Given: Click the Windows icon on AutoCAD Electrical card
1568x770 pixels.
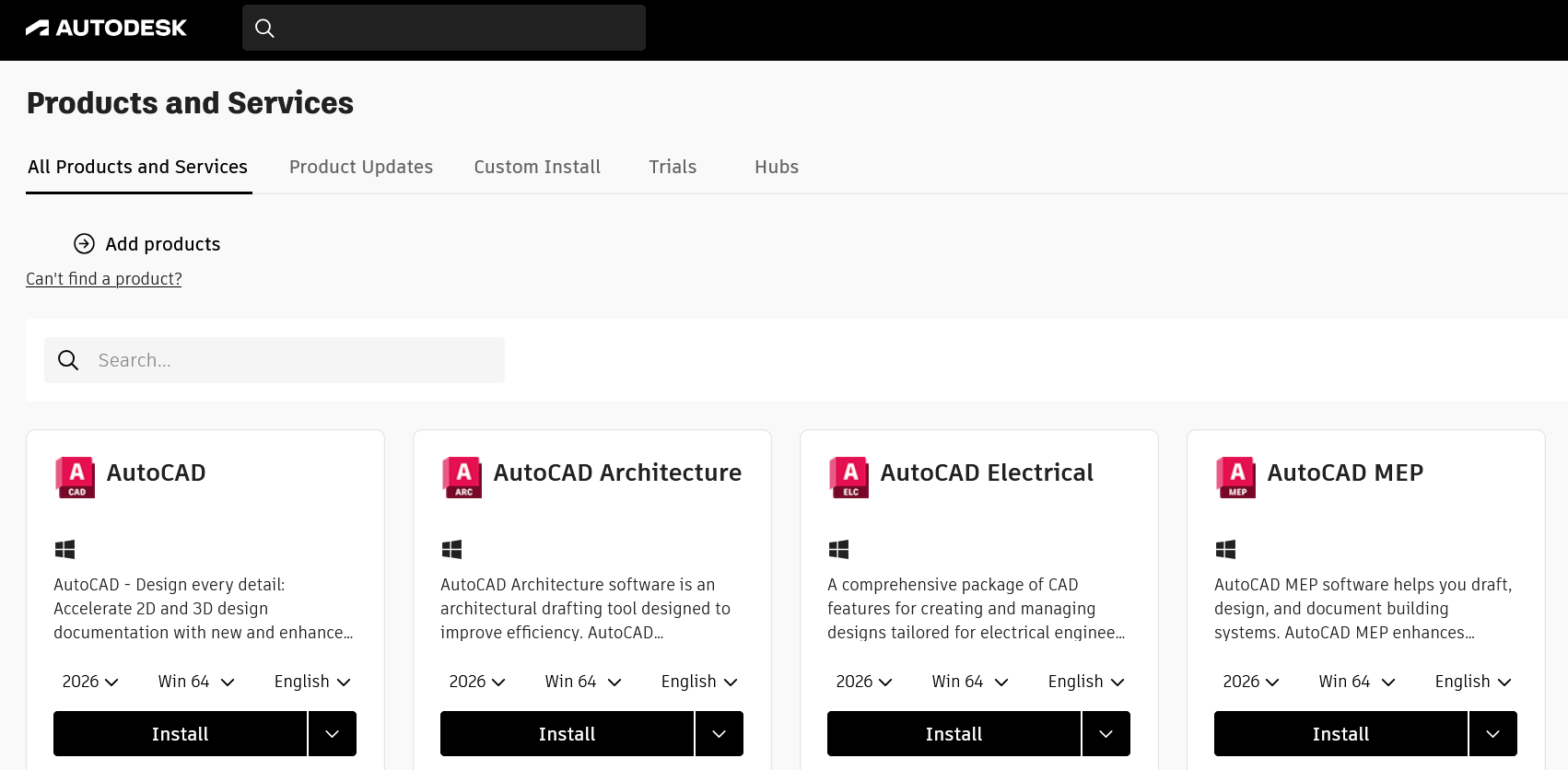Looking at the screenshot, I should tap(838, 550).
